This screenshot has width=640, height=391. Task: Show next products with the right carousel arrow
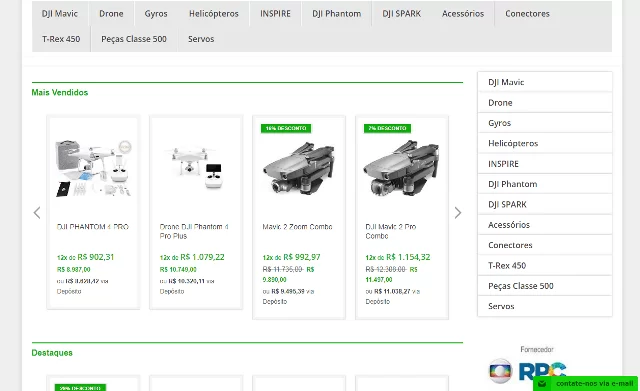pos(458,213)
